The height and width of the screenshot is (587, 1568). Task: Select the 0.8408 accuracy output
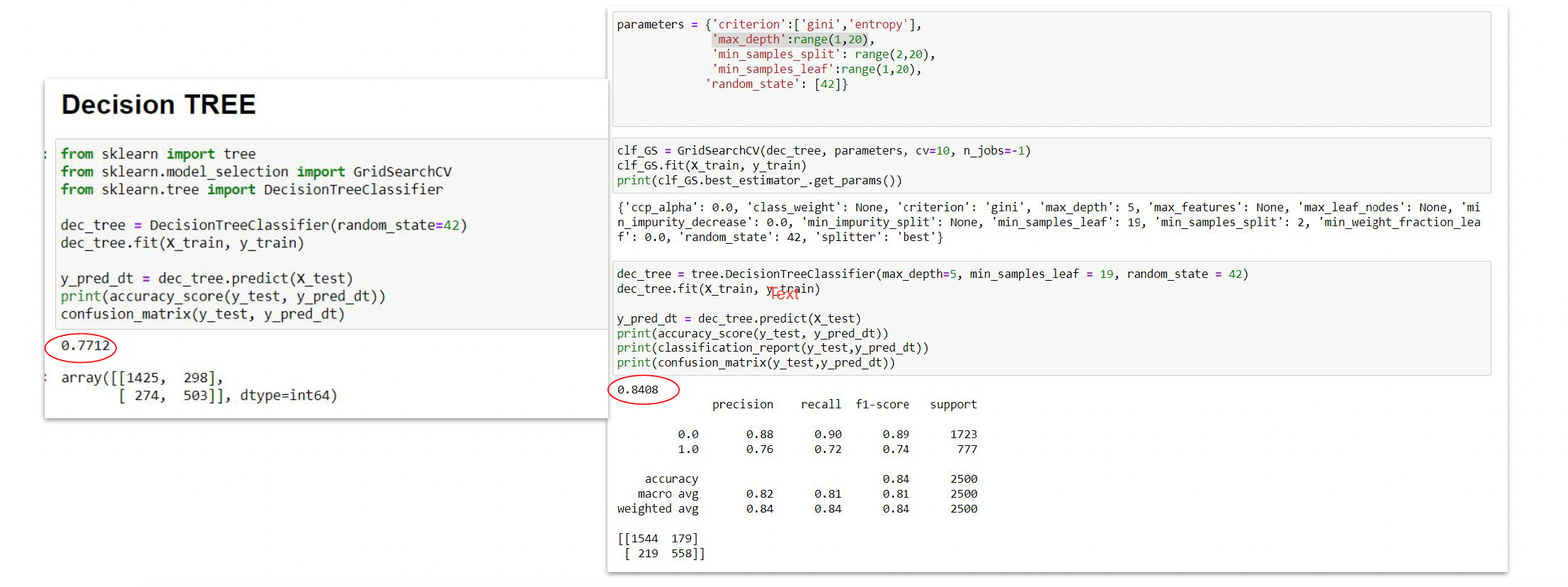pyautogui.click(x=638, y=390)
